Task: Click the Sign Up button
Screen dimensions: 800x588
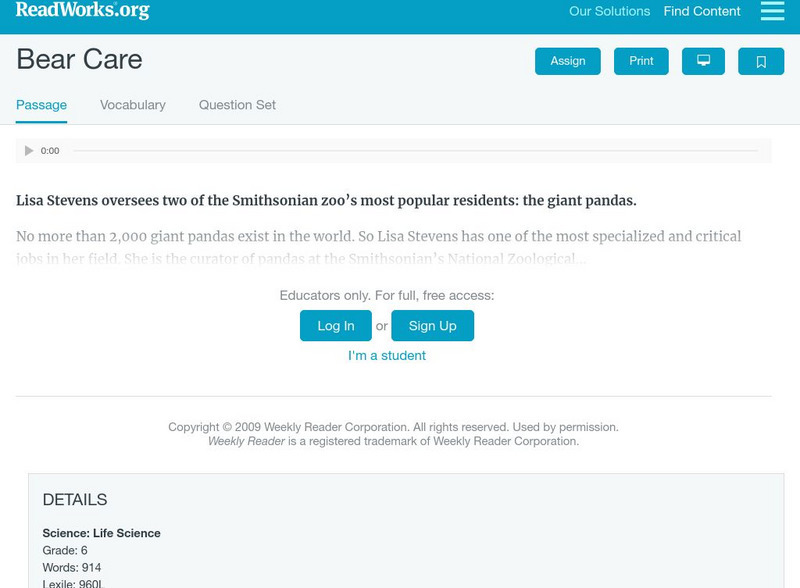Action: 432,326
